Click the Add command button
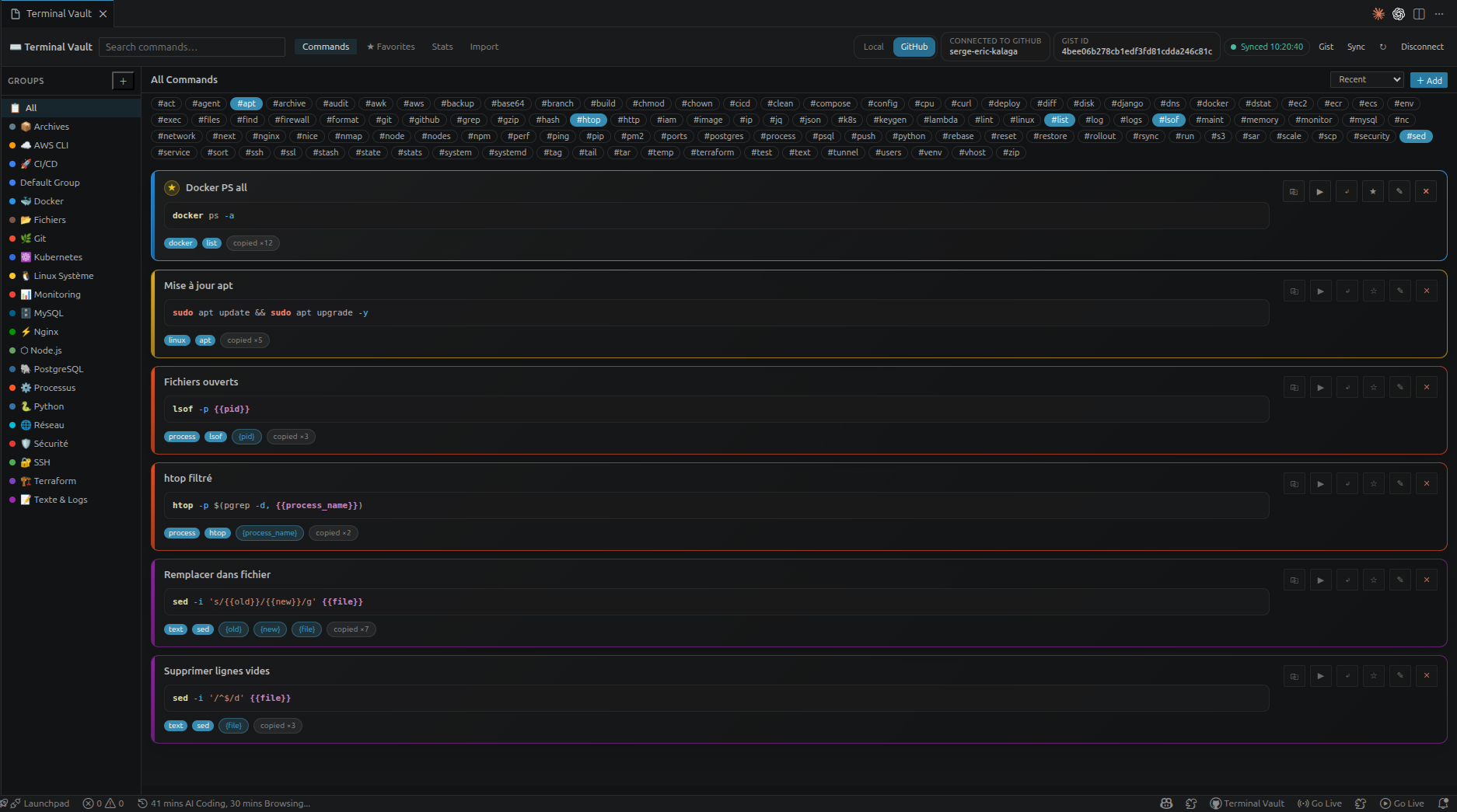This screenshot has width=1457, height=812. click(1429, 80)
